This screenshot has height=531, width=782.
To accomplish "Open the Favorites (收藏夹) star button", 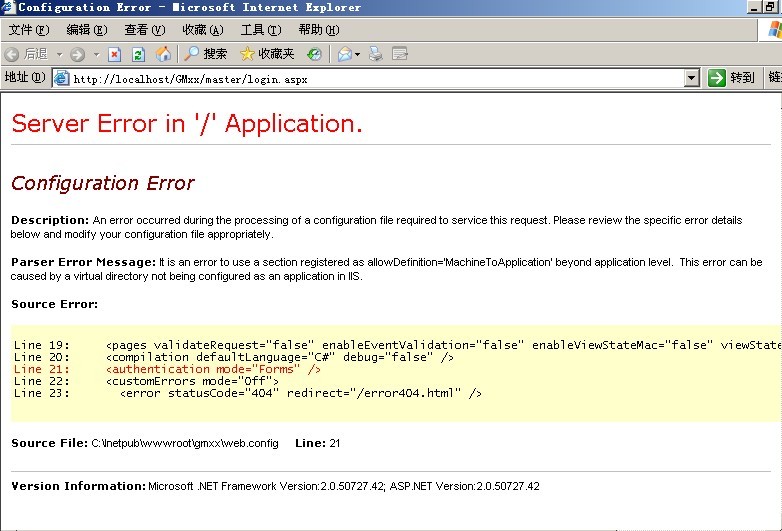I will pyautogui.click(x=267, y=54).
